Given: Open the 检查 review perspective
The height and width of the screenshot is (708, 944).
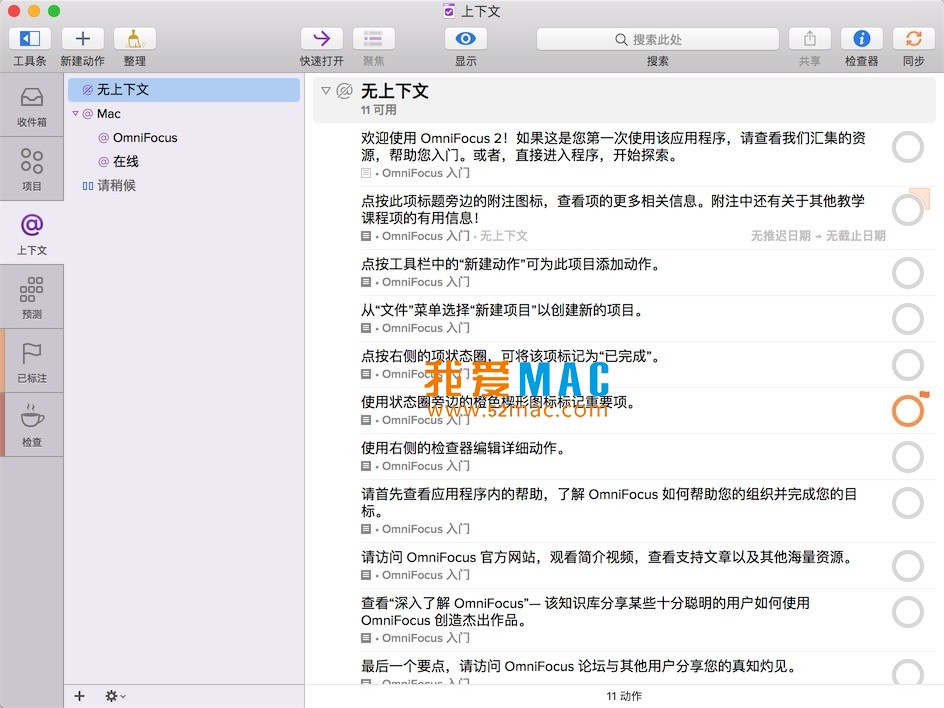Looking at the screenshot, I should coord(31,425).
